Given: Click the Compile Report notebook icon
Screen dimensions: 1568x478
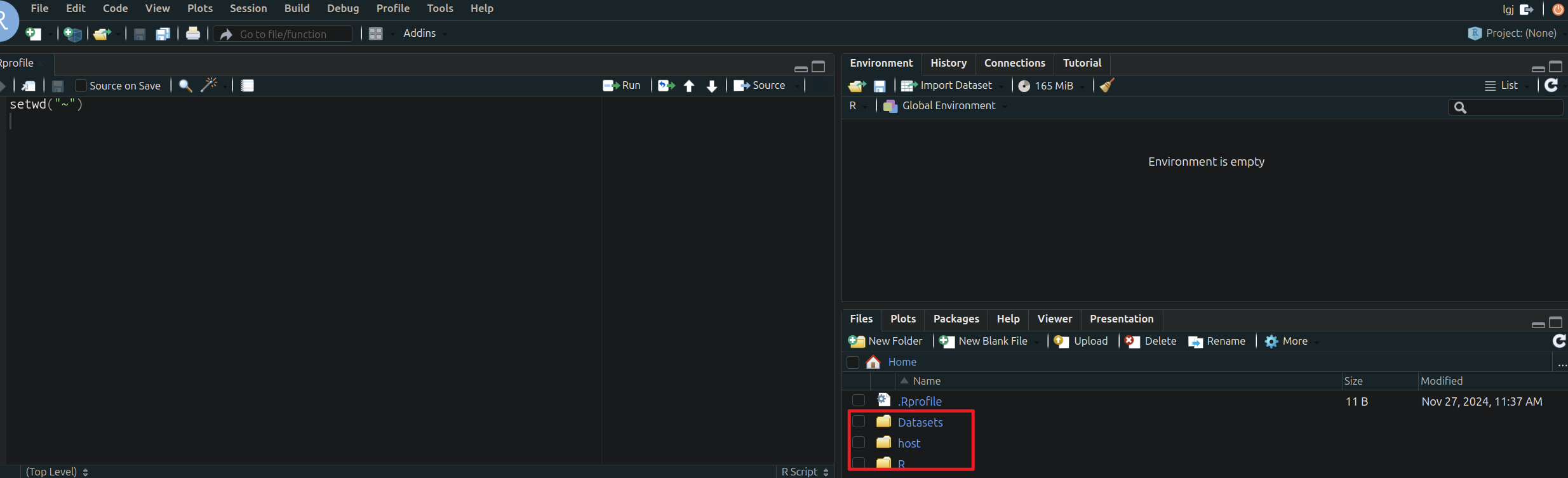Looking at the screenshot, I should 248,86.
